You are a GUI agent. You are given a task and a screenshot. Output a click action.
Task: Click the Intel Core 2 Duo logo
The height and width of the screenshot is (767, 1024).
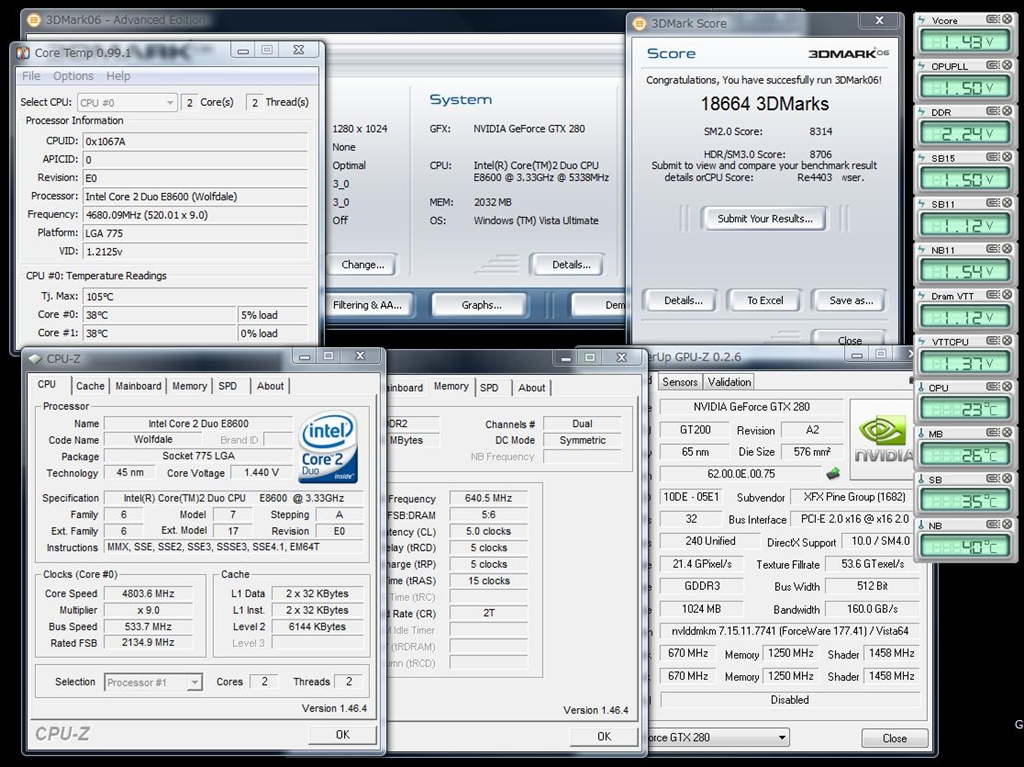pos(328,447)
